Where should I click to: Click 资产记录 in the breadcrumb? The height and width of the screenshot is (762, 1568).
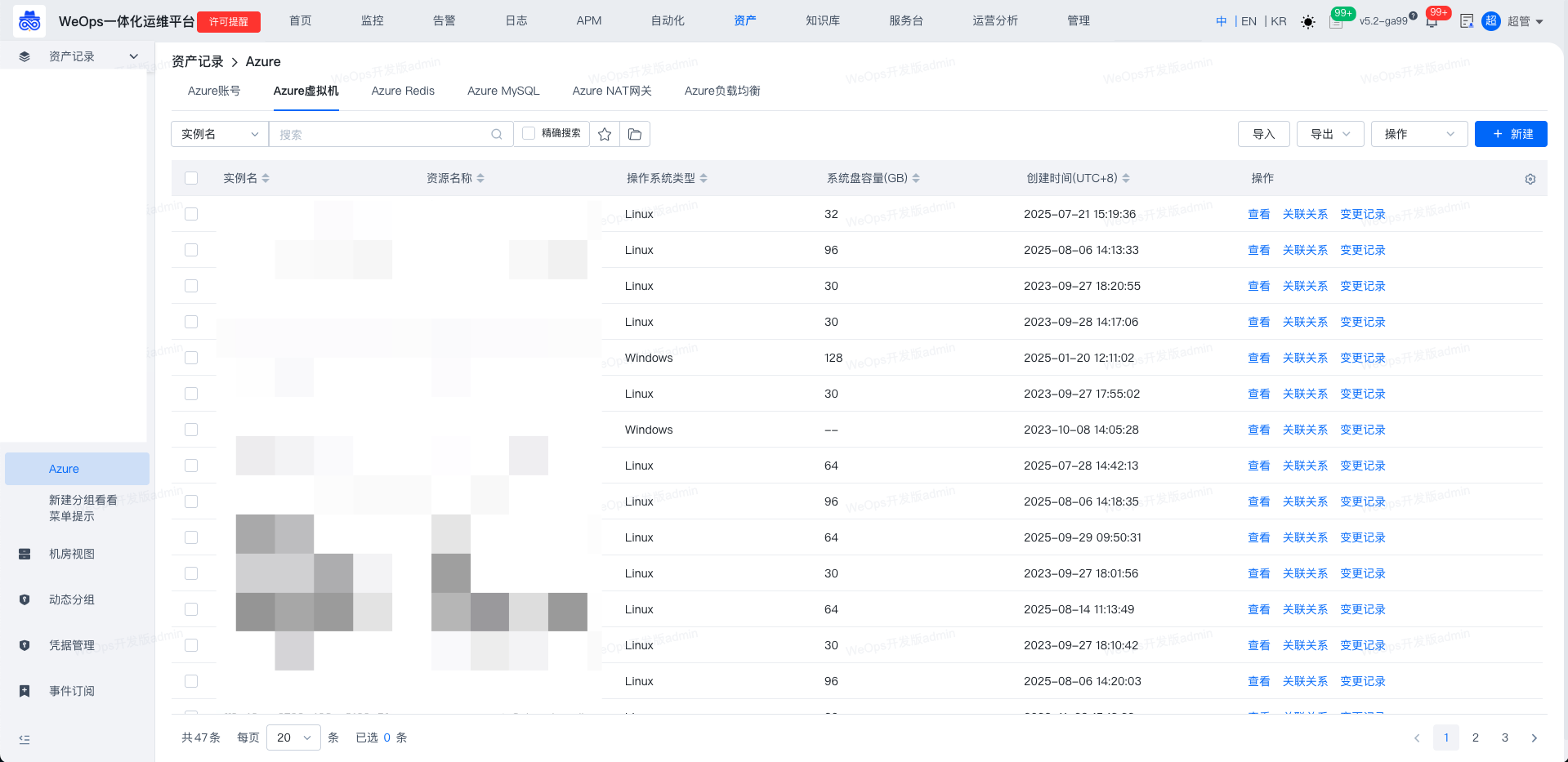pos(198,61)
